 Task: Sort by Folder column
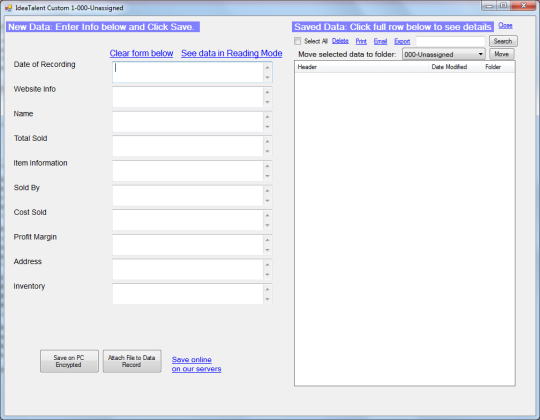pos(498,67)
